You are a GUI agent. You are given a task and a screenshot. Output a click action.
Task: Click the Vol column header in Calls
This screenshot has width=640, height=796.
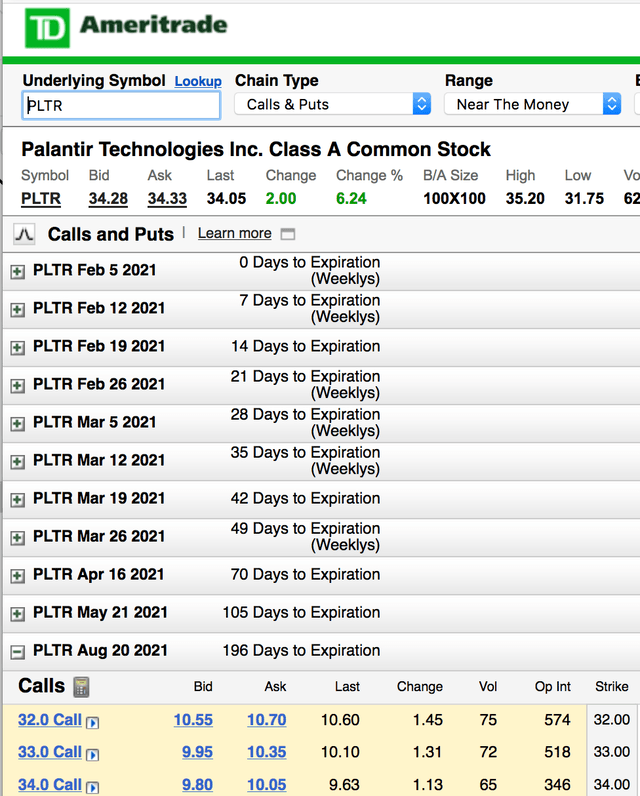click(x=488, y=687)
